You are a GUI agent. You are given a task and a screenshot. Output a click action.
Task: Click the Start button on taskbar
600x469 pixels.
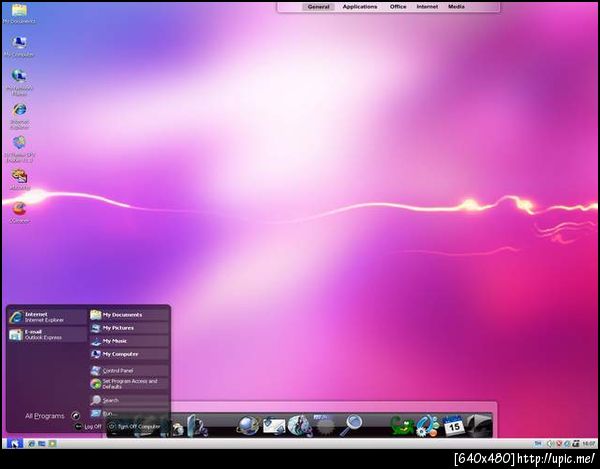click(x=14, y=444)
